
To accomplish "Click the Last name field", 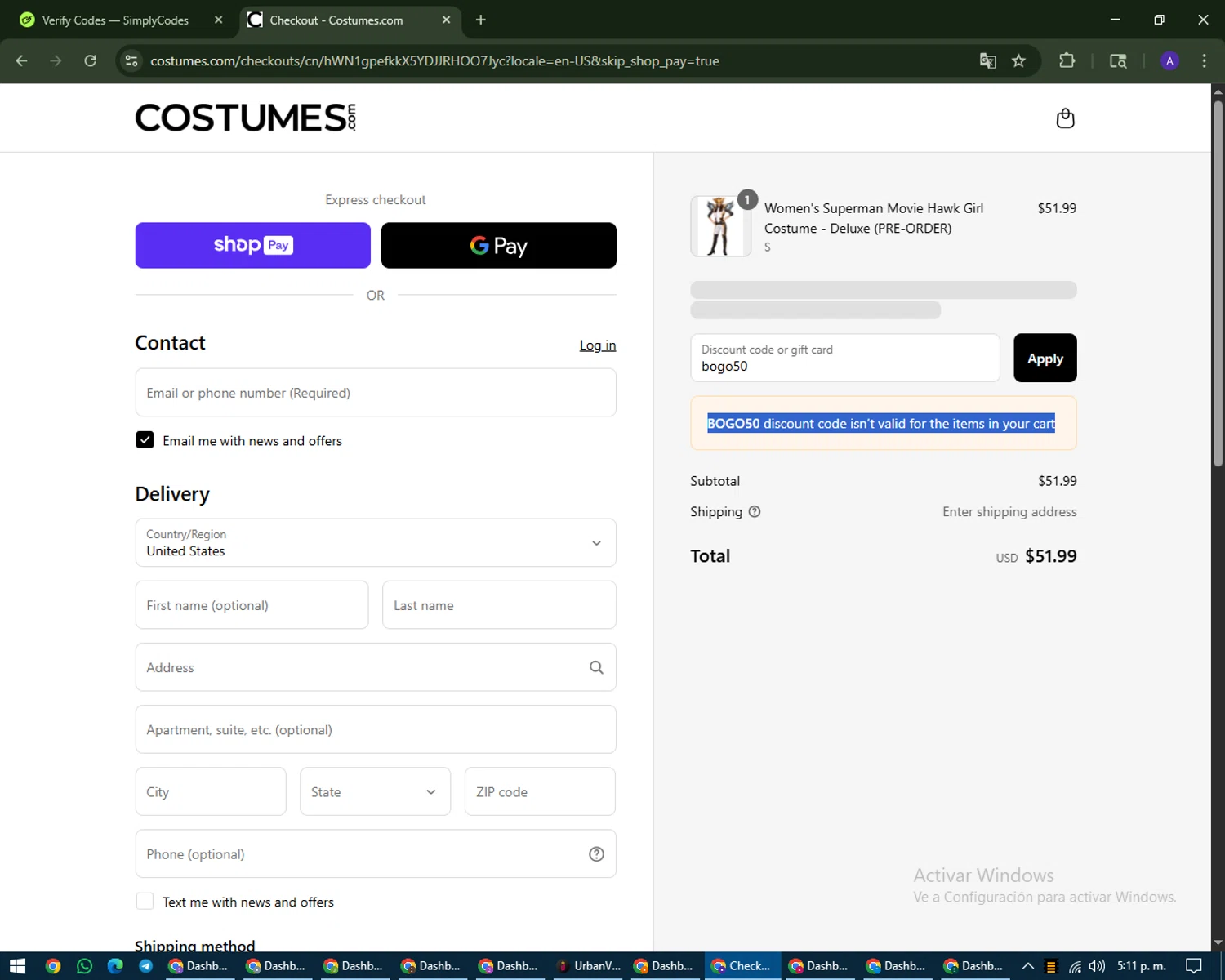I will pyautogui.click(x=499, y=605).
